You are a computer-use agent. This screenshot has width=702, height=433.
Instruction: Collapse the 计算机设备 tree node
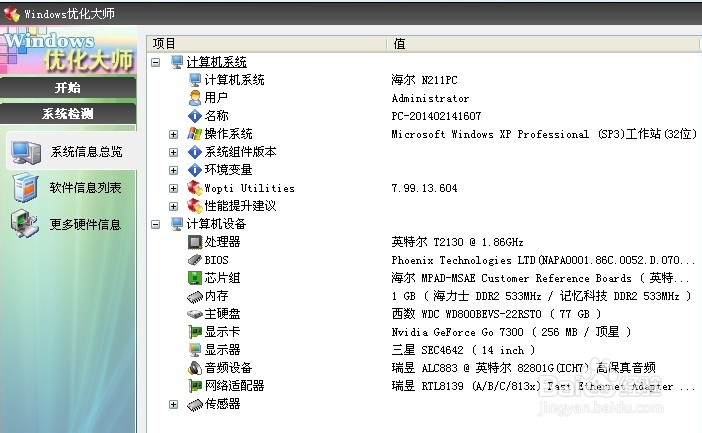coord(155,224)
